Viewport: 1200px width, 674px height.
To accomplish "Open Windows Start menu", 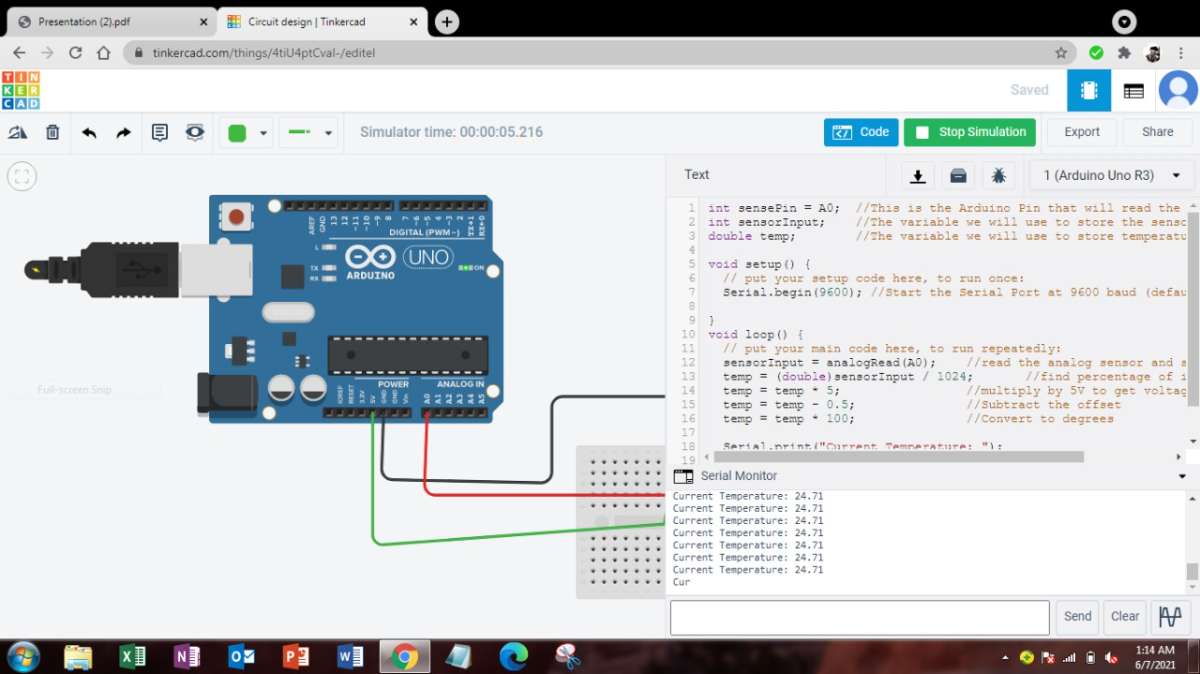I will pyautogui.click(x=22, y=657).
